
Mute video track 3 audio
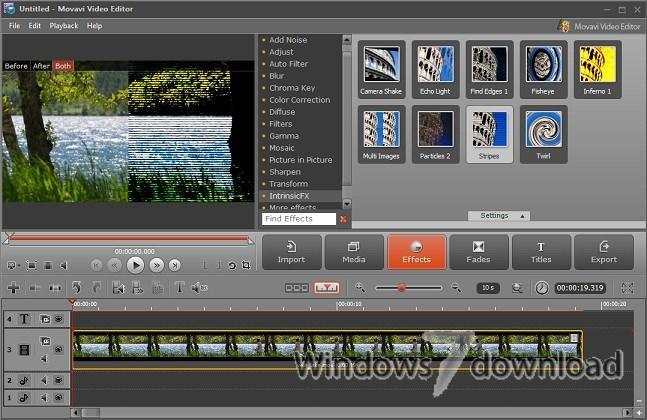pos(44,359)
